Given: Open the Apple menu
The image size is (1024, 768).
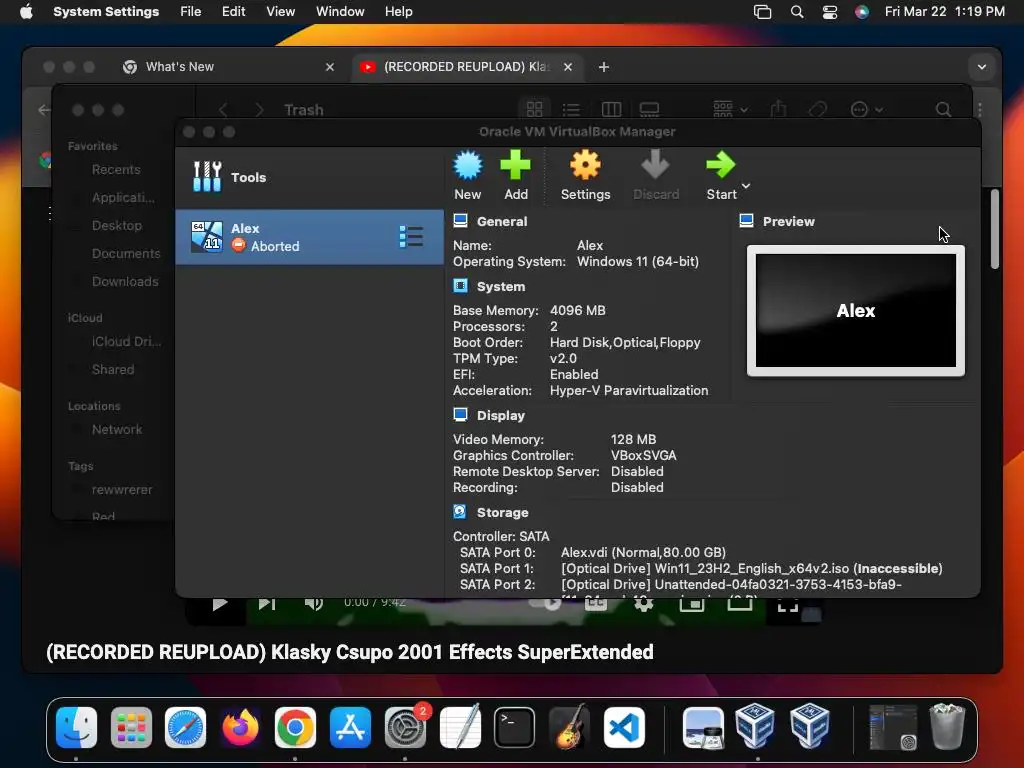Looking at the screenshot, I should (x=26, y=12).
